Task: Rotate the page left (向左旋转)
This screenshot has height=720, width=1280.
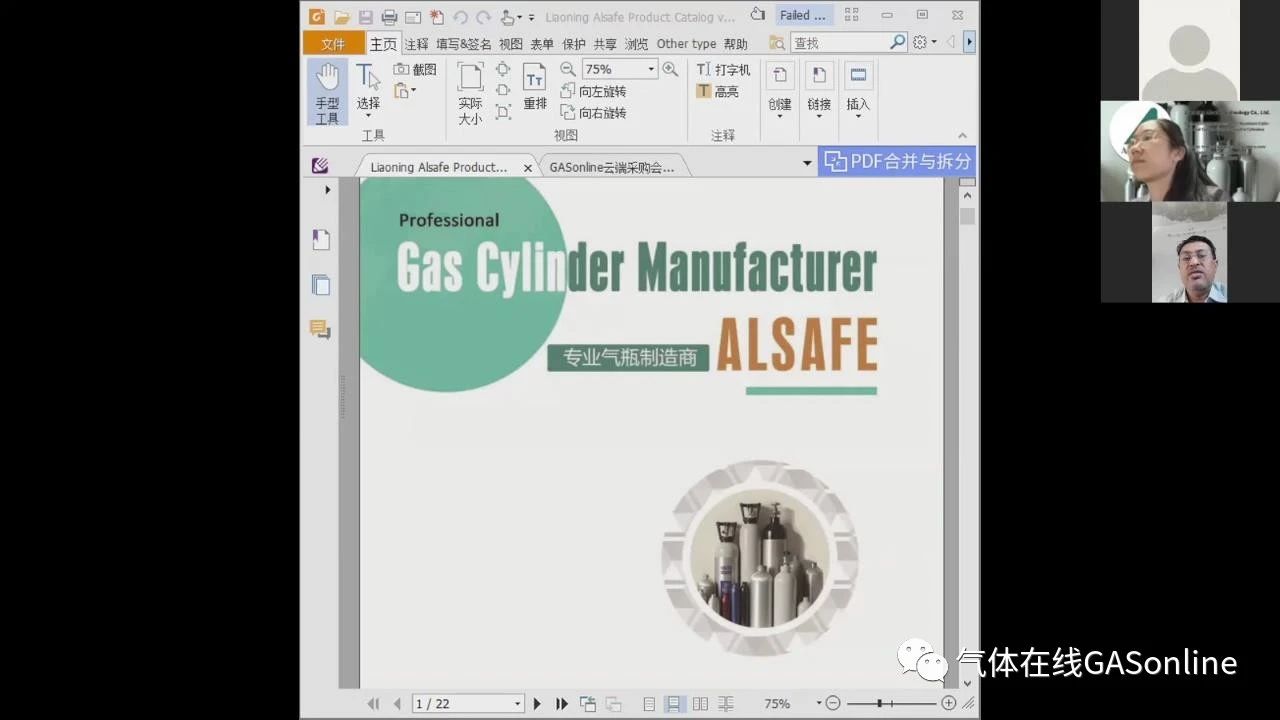Action: (x=594, y=91)
